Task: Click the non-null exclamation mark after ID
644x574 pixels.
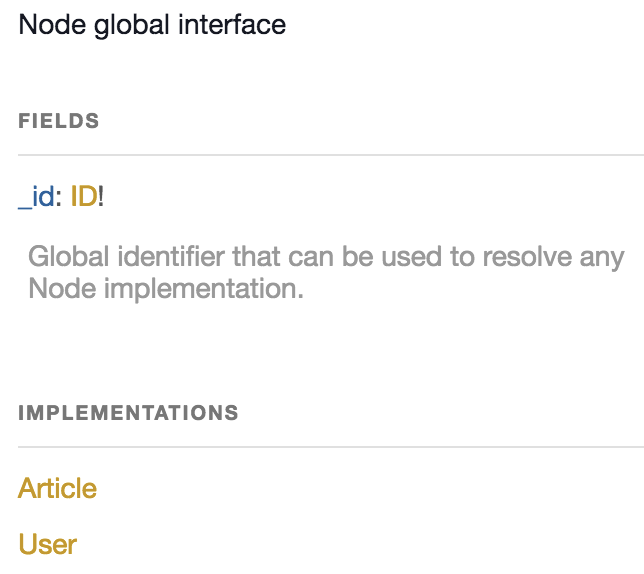Action: pyautogui.click(x=101, y=197)
